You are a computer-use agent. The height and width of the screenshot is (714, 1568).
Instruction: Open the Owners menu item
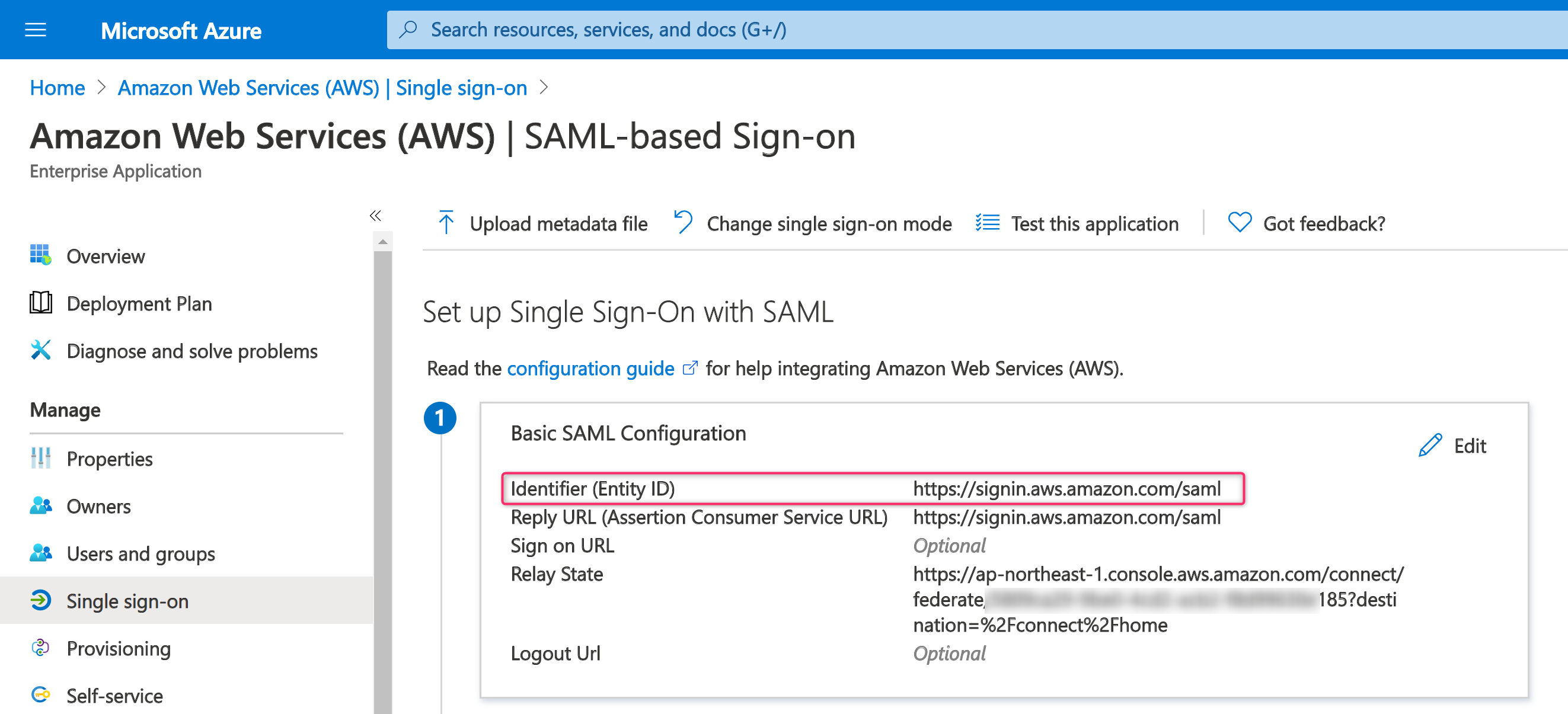click(98, 506)
